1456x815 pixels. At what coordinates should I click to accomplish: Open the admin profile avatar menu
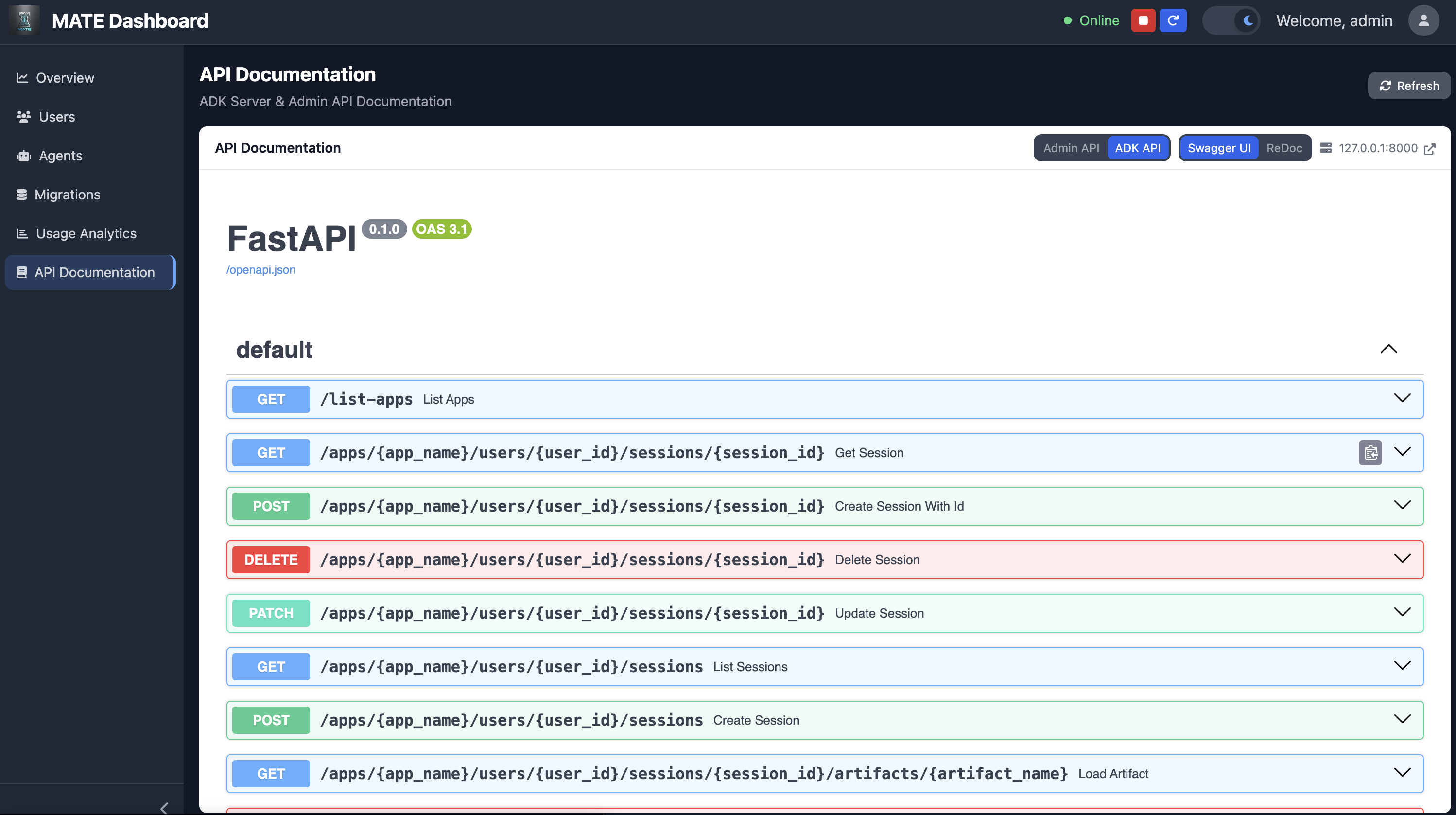[x=1424, y=20]
